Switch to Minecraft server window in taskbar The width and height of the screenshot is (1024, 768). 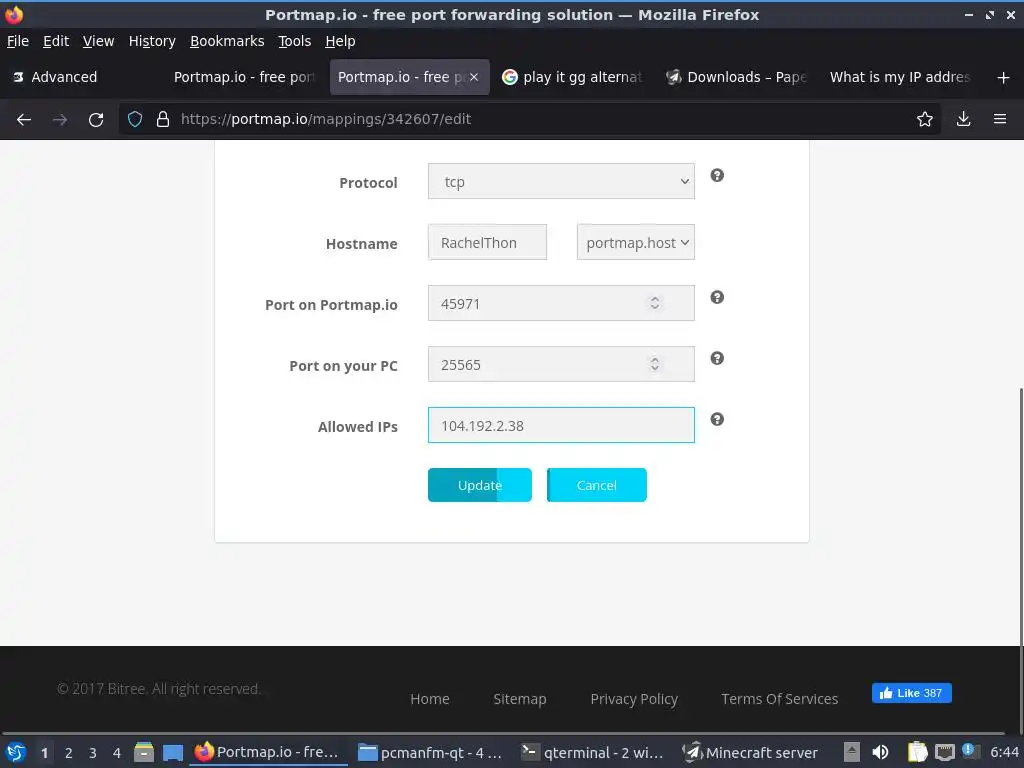[751, 752]
